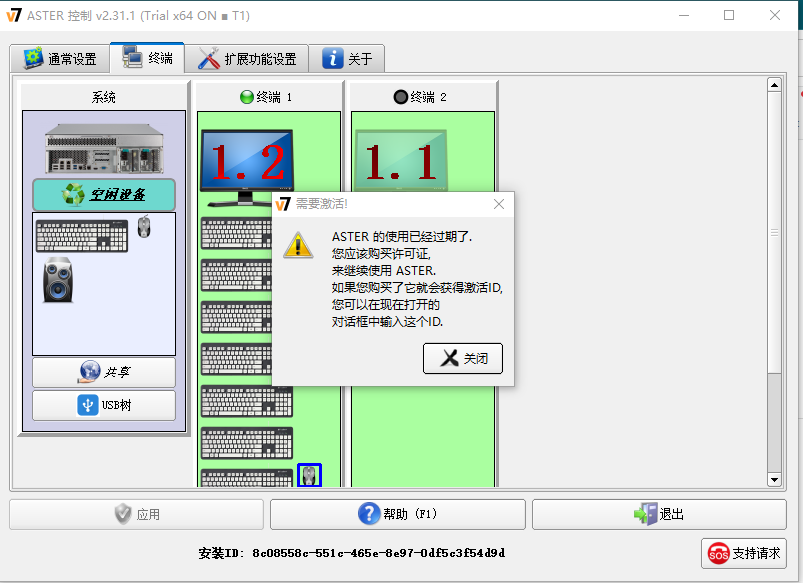Screen dimensions: 803x583
Task: Click the 安装ID text value
Action: pos(378,553)
